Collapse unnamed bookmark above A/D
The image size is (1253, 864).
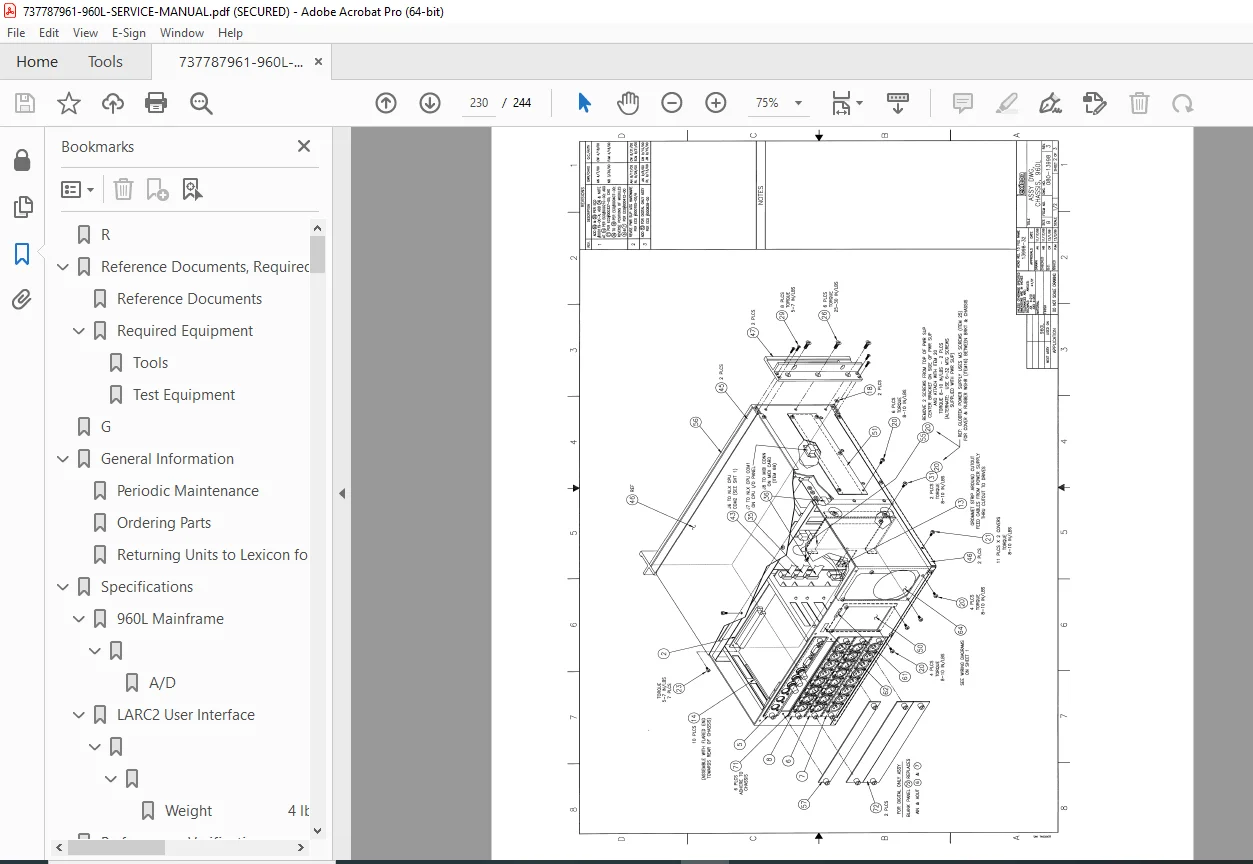[95, 651]
